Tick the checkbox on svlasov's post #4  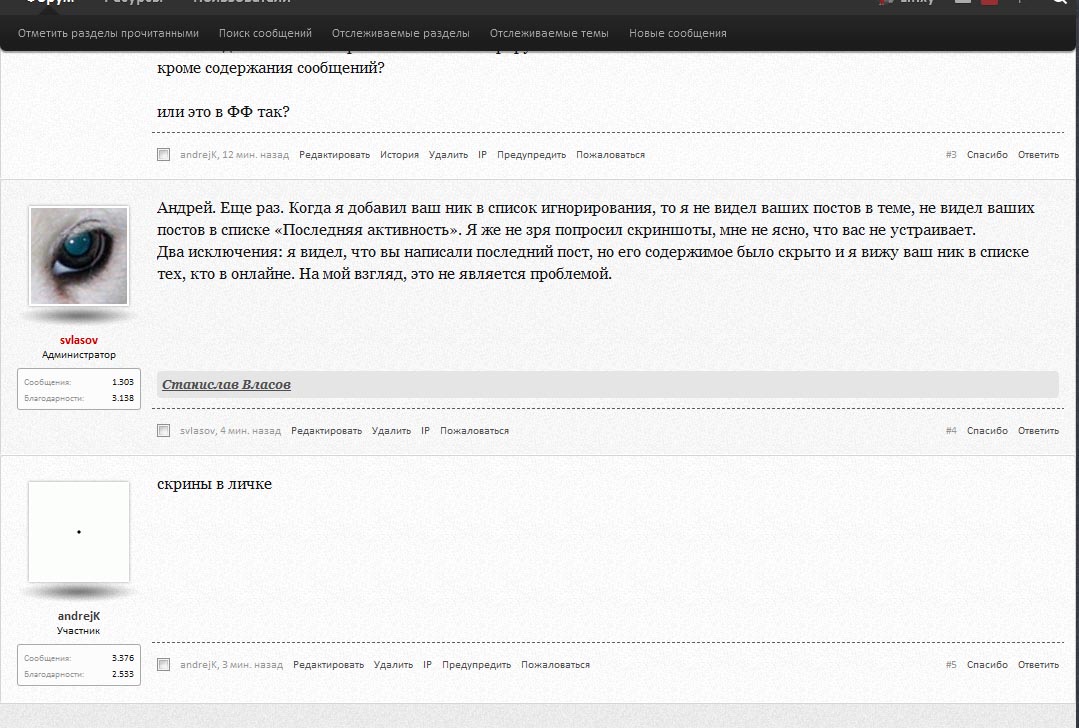coord(163,431)
